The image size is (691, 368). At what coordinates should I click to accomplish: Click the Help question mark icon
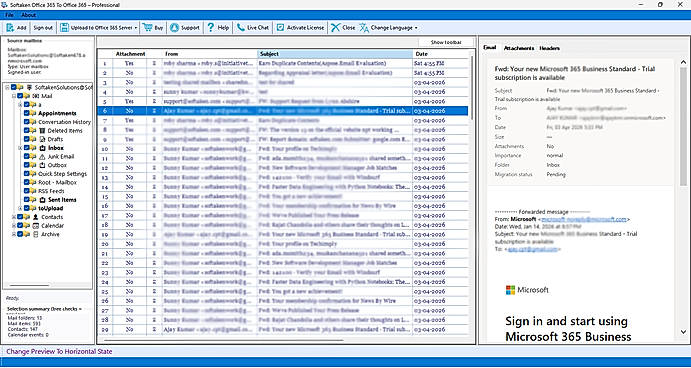pyautogui.click(x=211, y=27)
